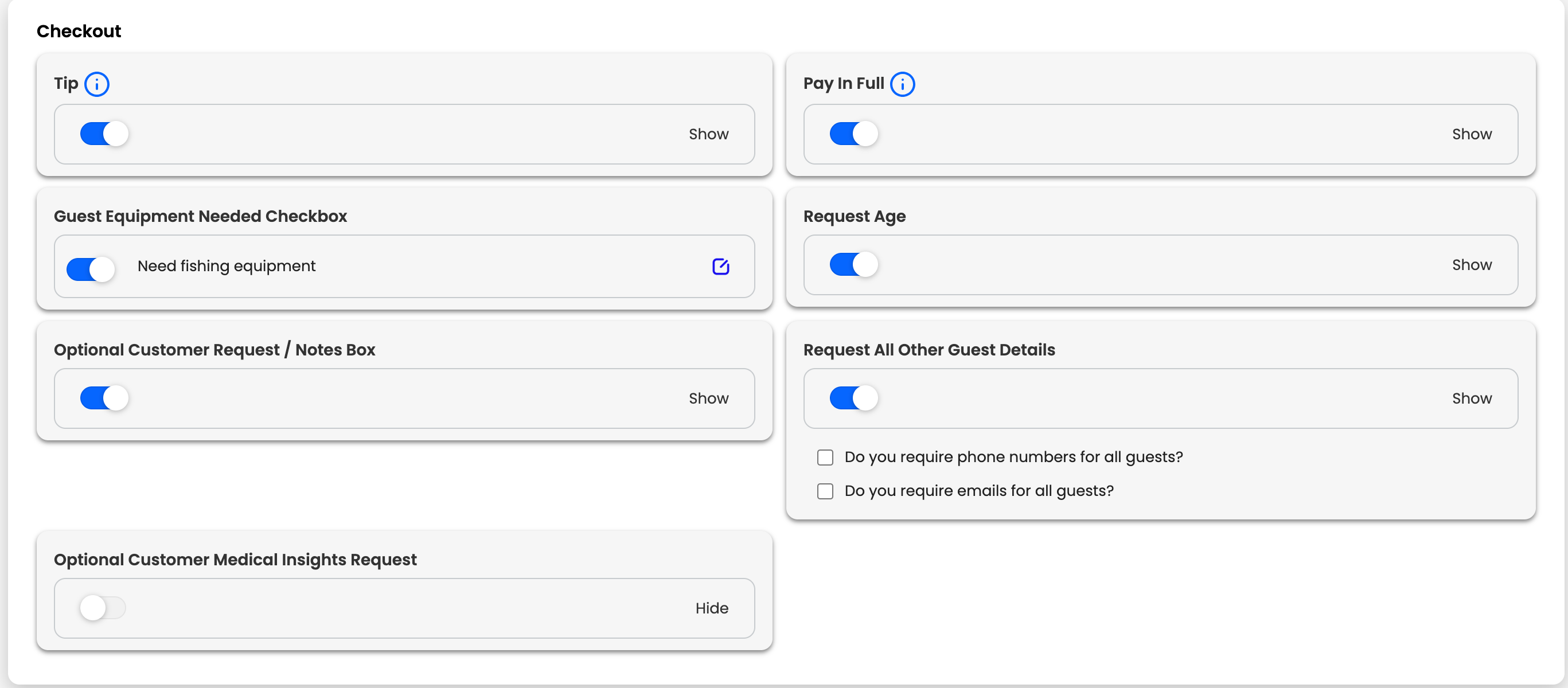Screen dimensions: 1568x688
Task: Click Show label in Request Age row
Action: tap(1471, 265)
